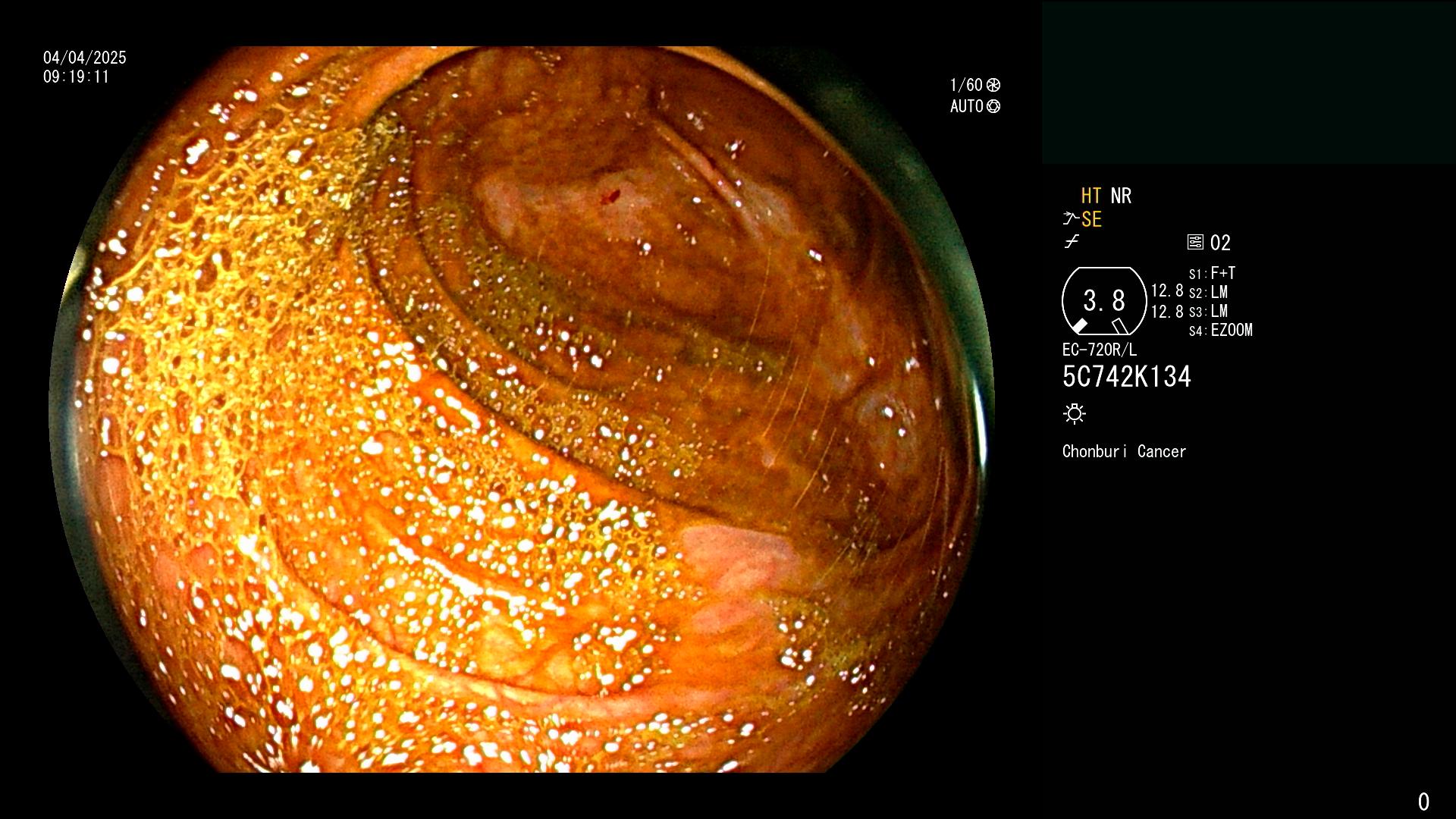Click the 1/60 shutter speed value
The width and height of the screenshot is (1456, 819).
(966, 85)
